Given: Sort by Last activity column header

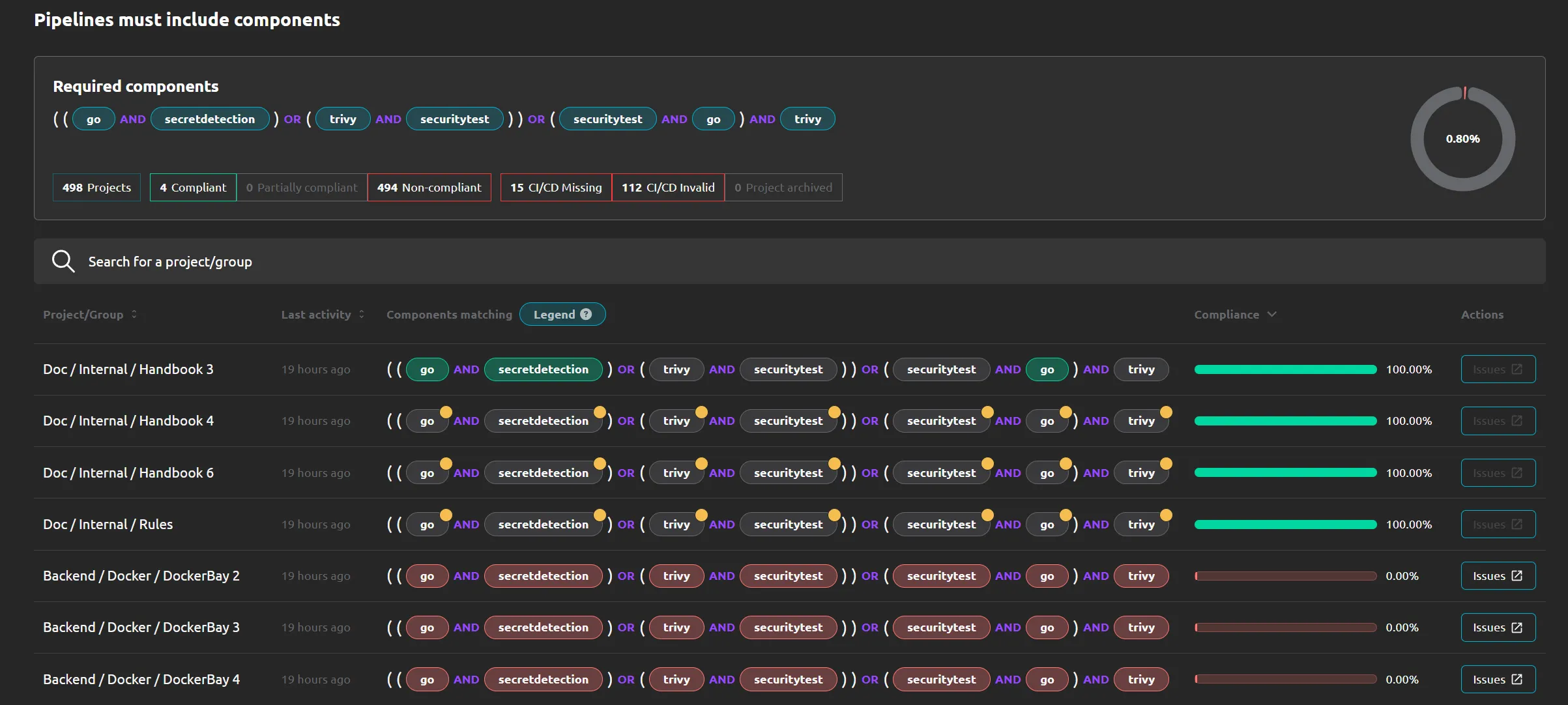Looking at the screenshot, I should tap(316, 315).
